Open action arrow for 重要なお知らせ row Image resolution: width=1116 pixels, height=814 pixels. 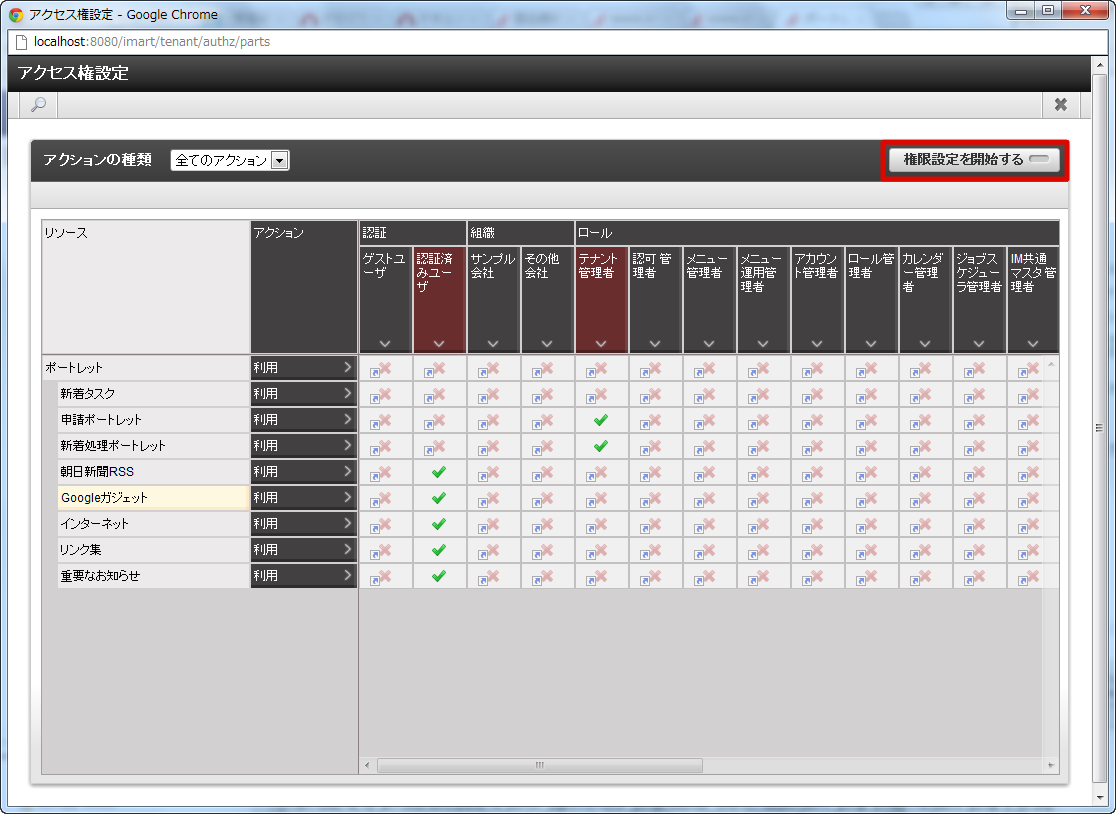347,575
